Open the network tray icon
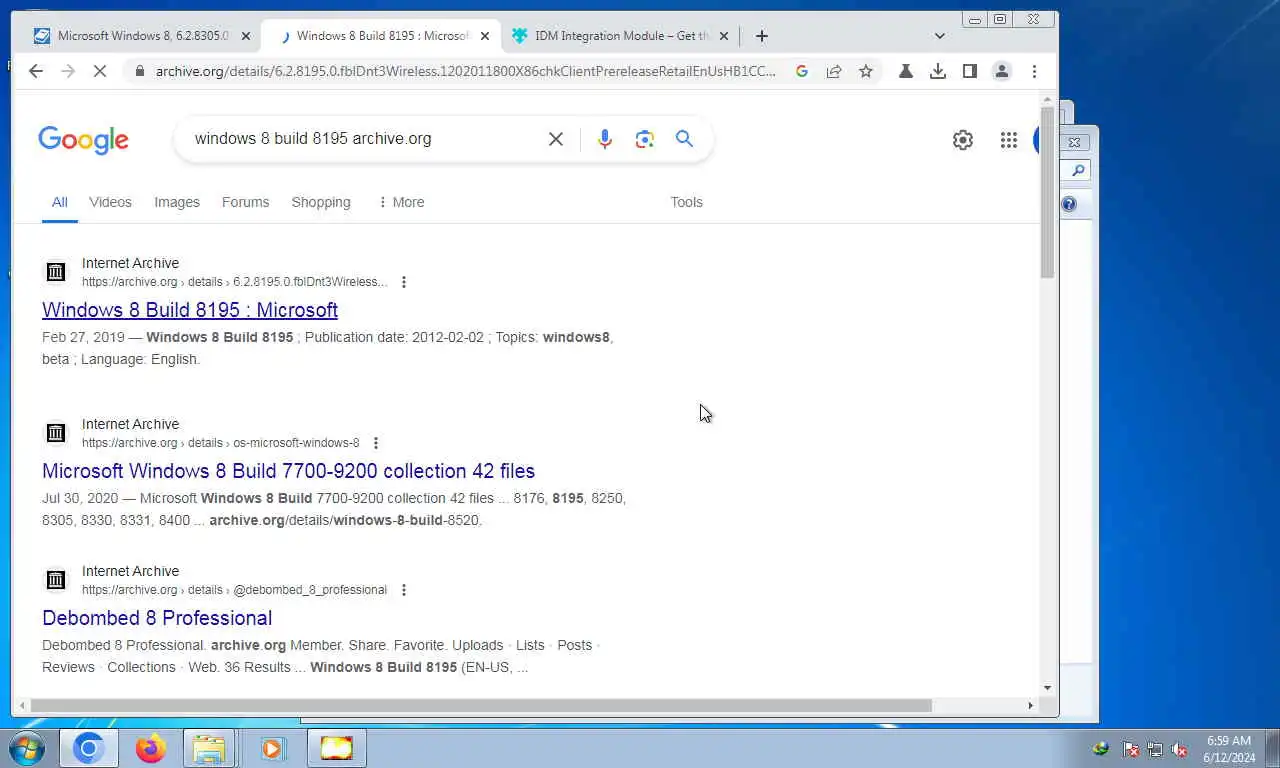The image size is (1280, 768). 1155,748
